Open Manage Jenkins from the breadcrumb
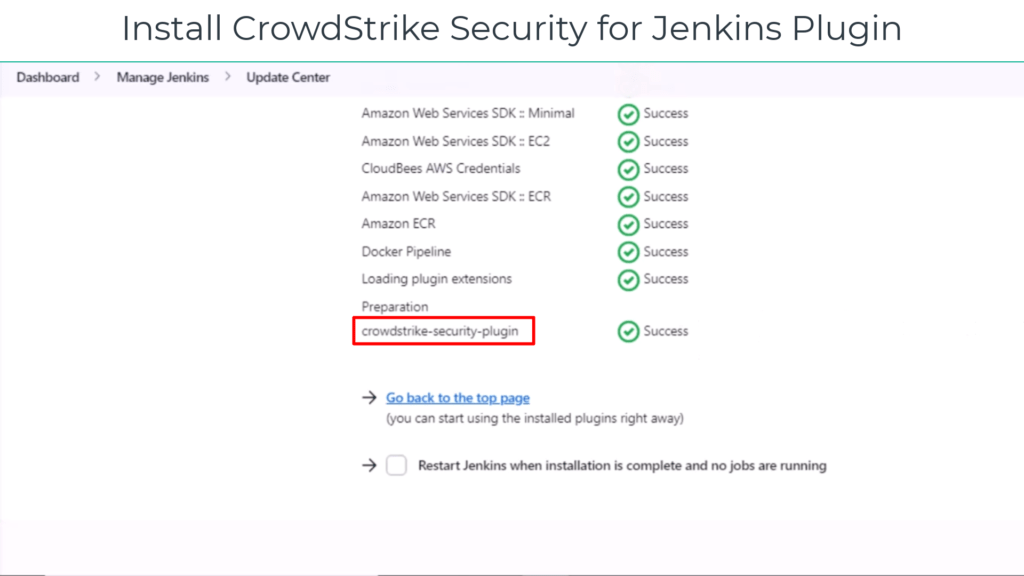The width and height of the screenshot is (1024, 576). point(162,77)
